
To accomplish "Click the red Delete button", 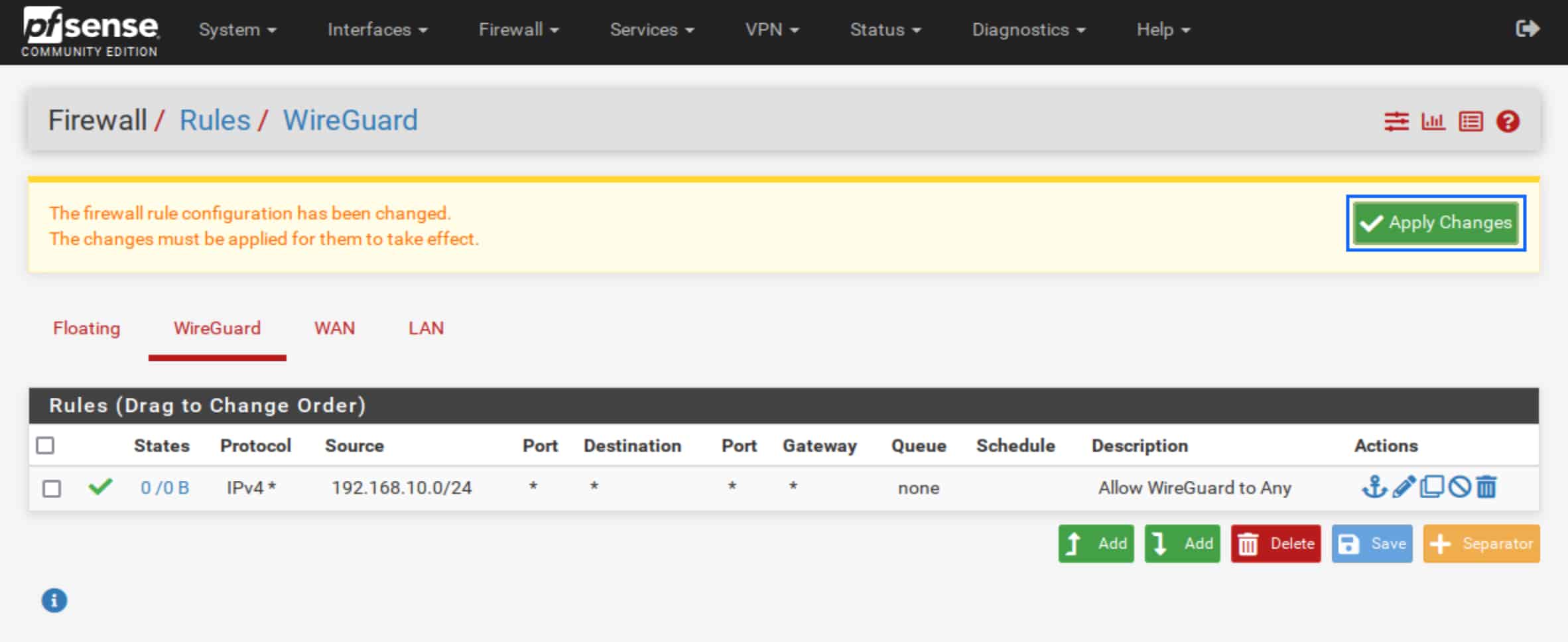I will click(1276, 544).
